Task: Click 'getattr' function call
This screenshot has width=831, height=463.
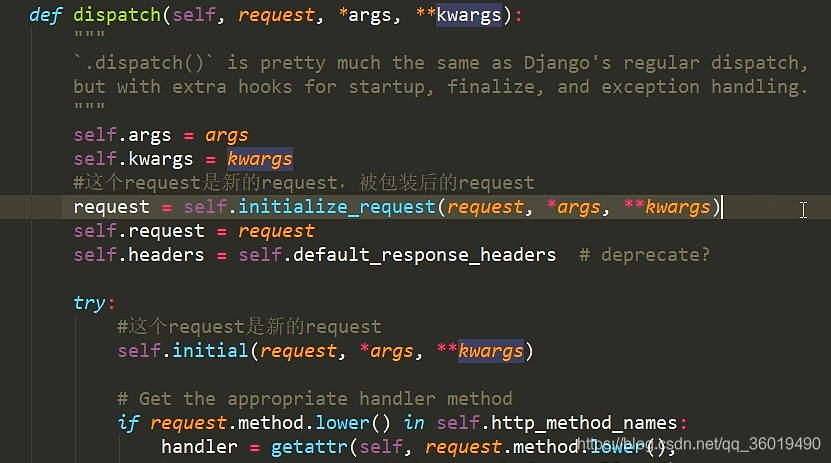Action: click(x=309, y=447)
